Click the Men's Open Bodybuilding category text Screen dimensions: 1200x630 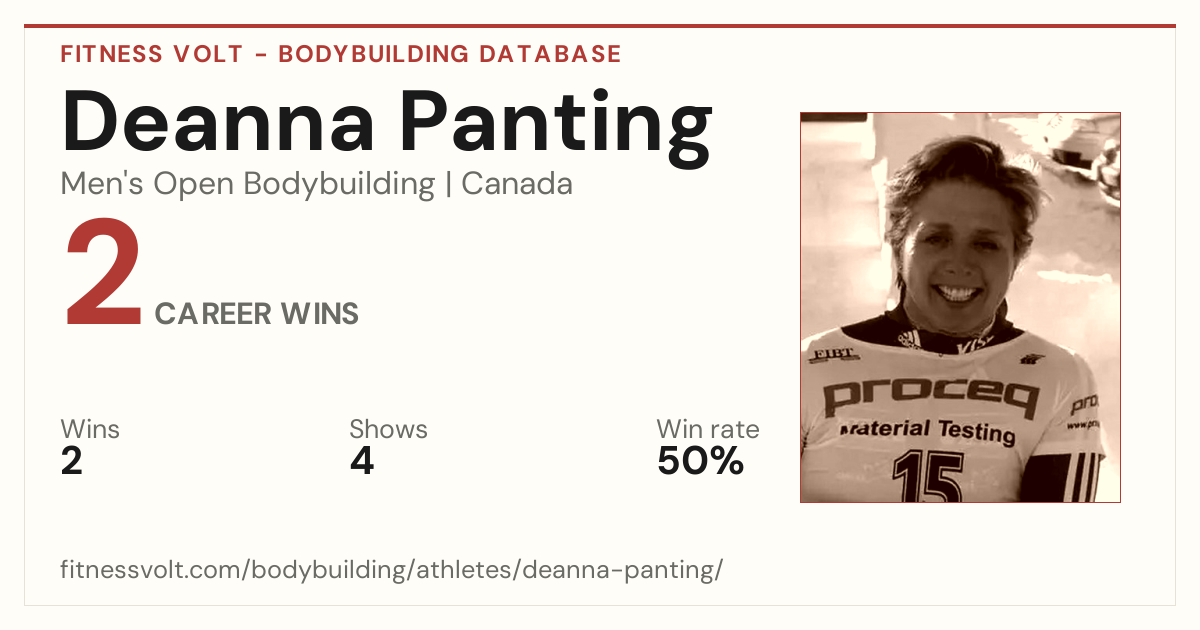[248, 184]
